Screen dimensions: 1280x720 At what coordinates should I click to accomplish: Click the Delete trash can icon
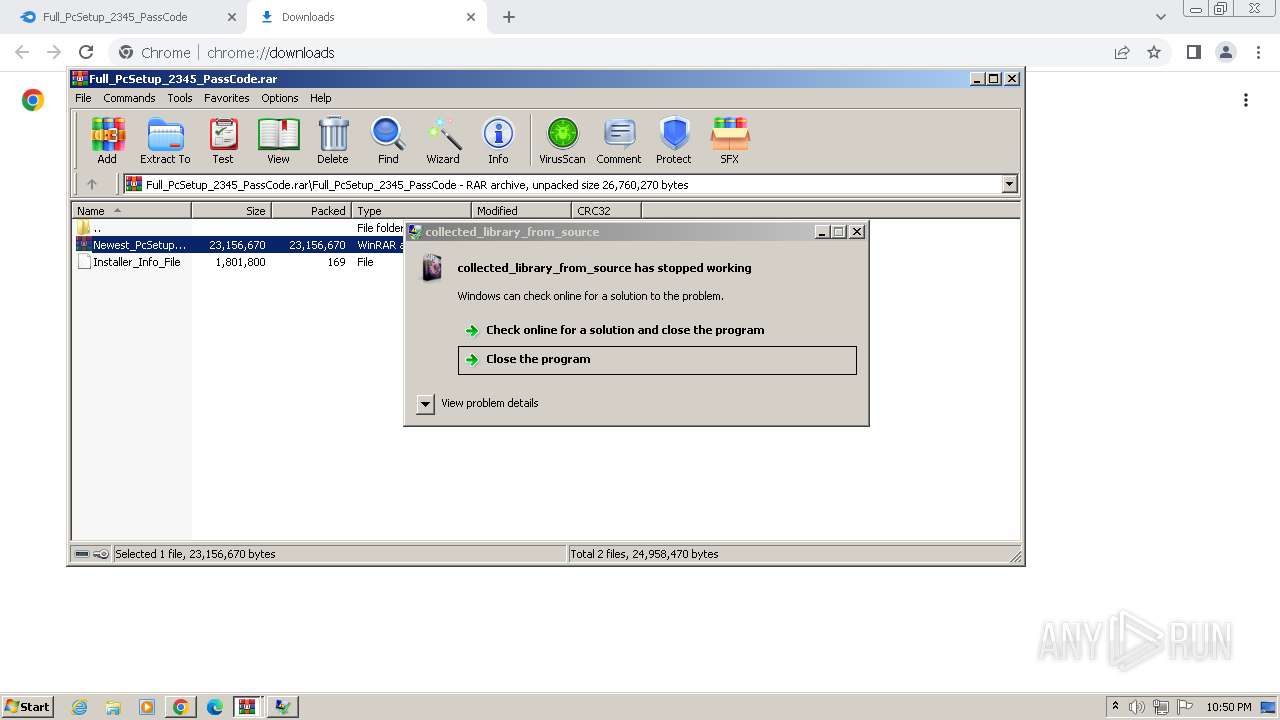[333, 140]
